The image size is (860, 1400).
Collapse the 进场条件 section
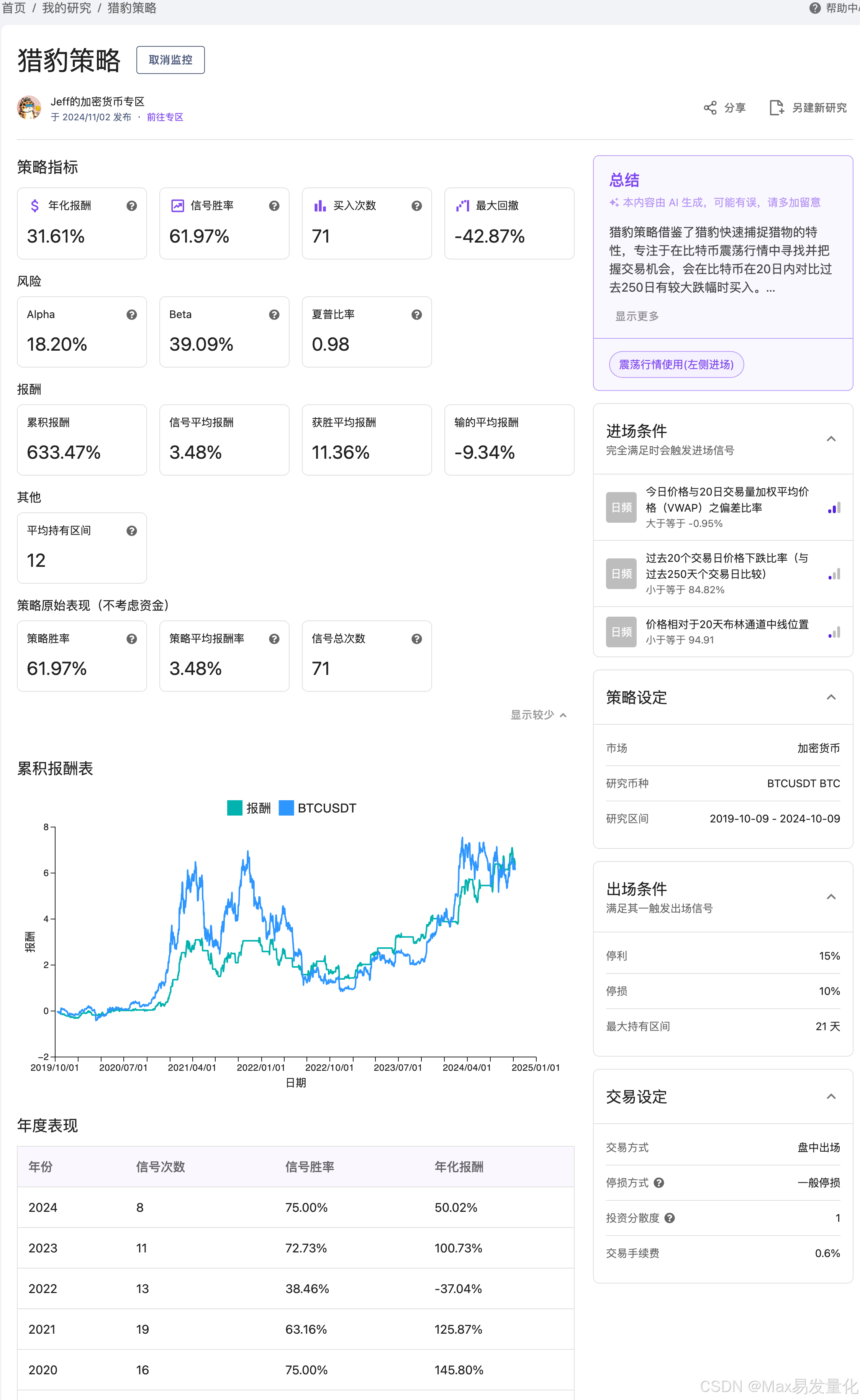(831, 438)
